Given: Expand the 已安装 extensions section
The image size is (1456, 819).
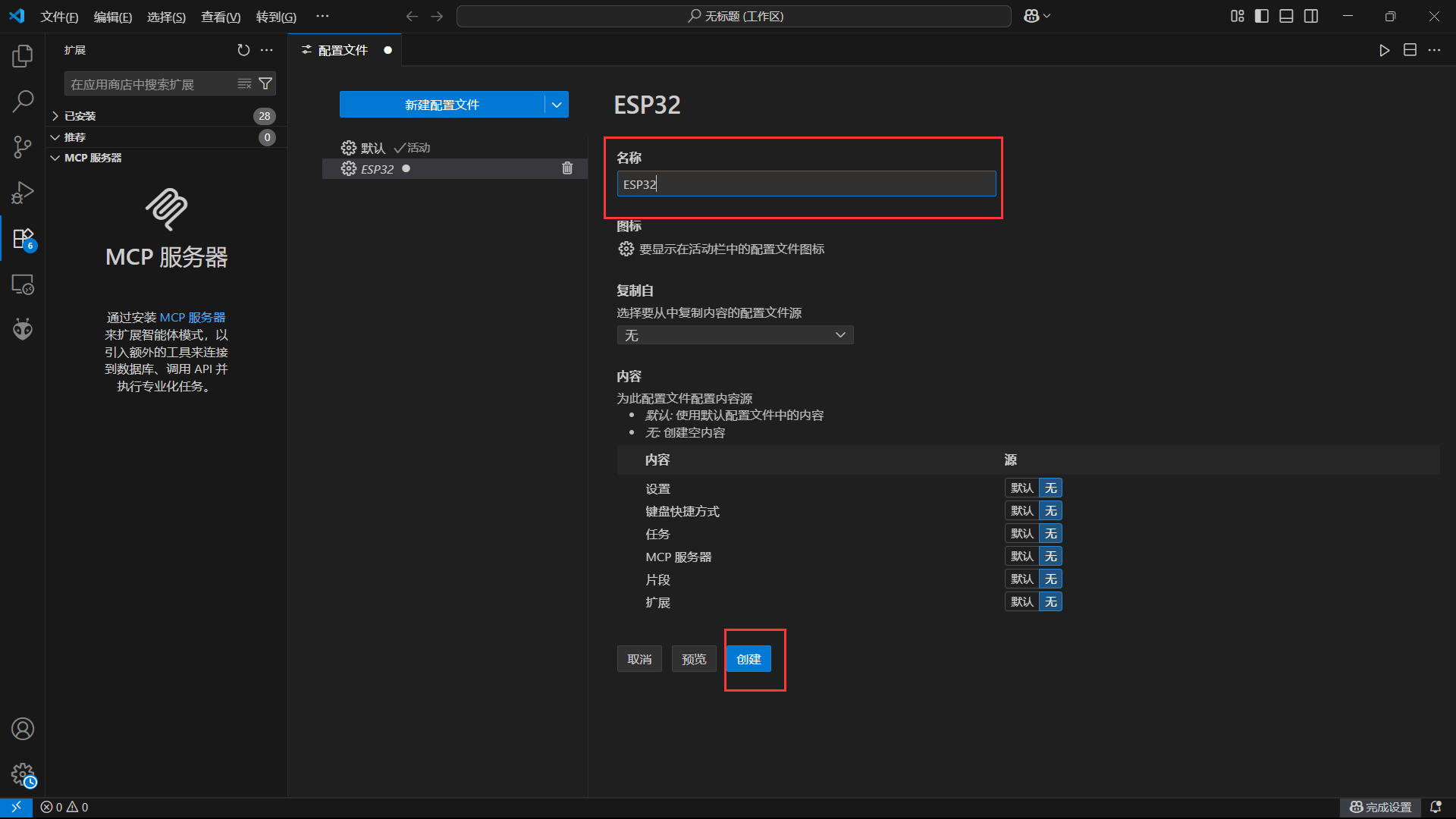Looking at the screenshot, I should point(166,116).
